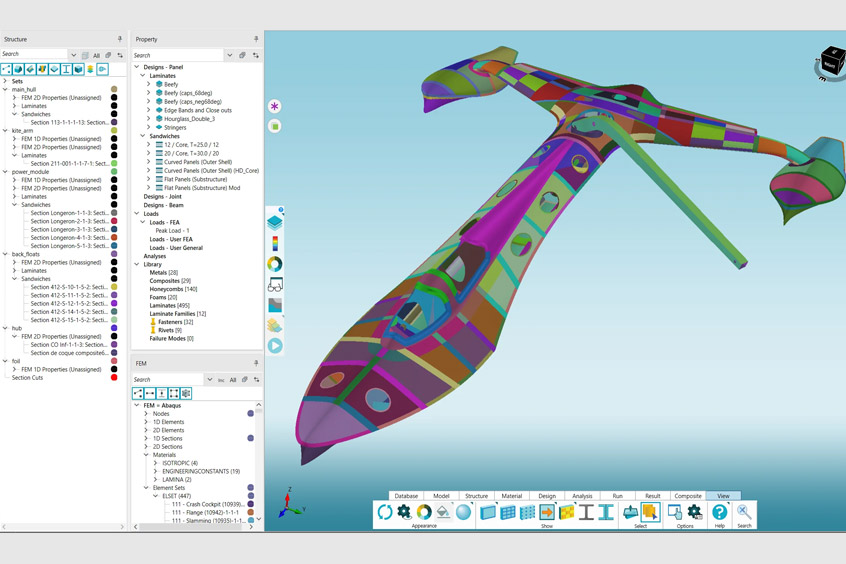846x564 pixels.
Task: Click the purple asterisk viewport icon
Action: pos(275,106)
